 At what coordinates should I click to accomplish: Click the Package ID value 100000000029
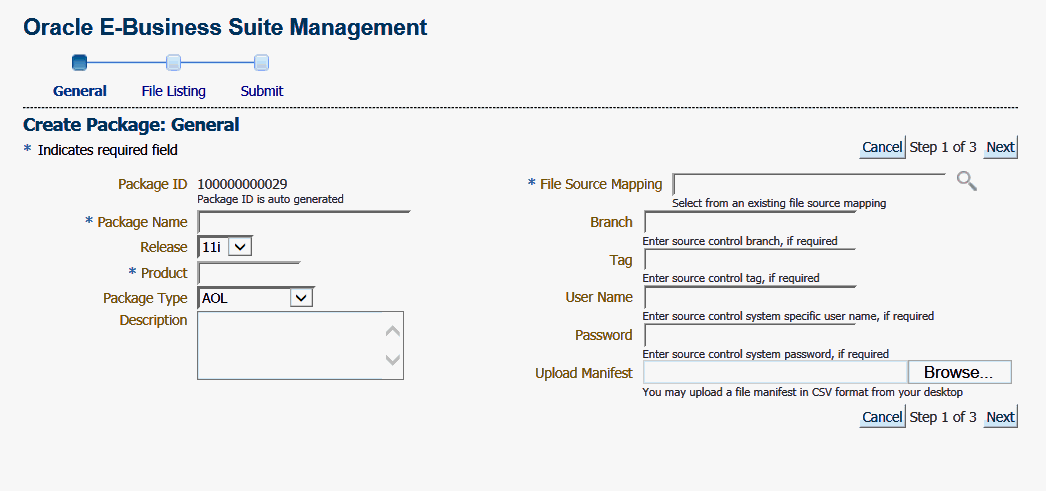243,184
